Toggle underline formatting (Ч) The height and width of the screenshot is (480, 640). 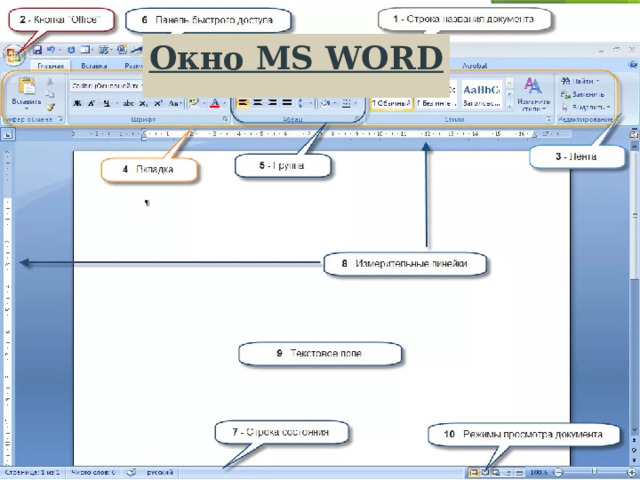(106, 103)
